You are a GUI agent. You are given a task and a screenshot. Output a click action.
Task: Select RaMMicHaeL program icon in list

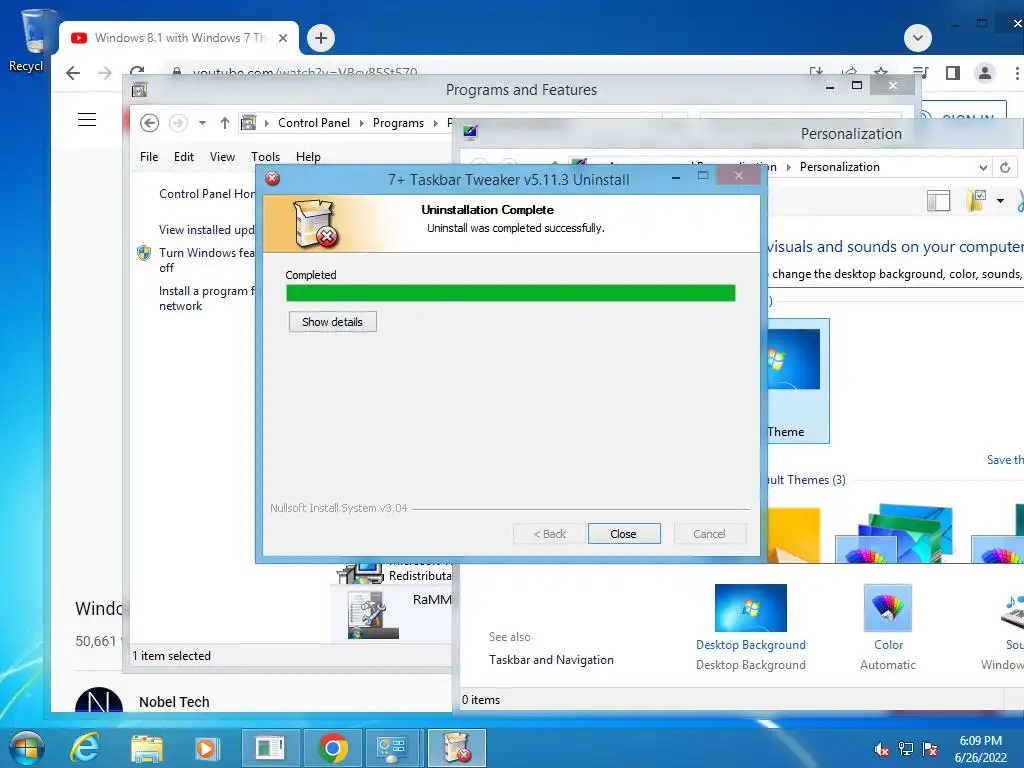(x=373, y=615)
